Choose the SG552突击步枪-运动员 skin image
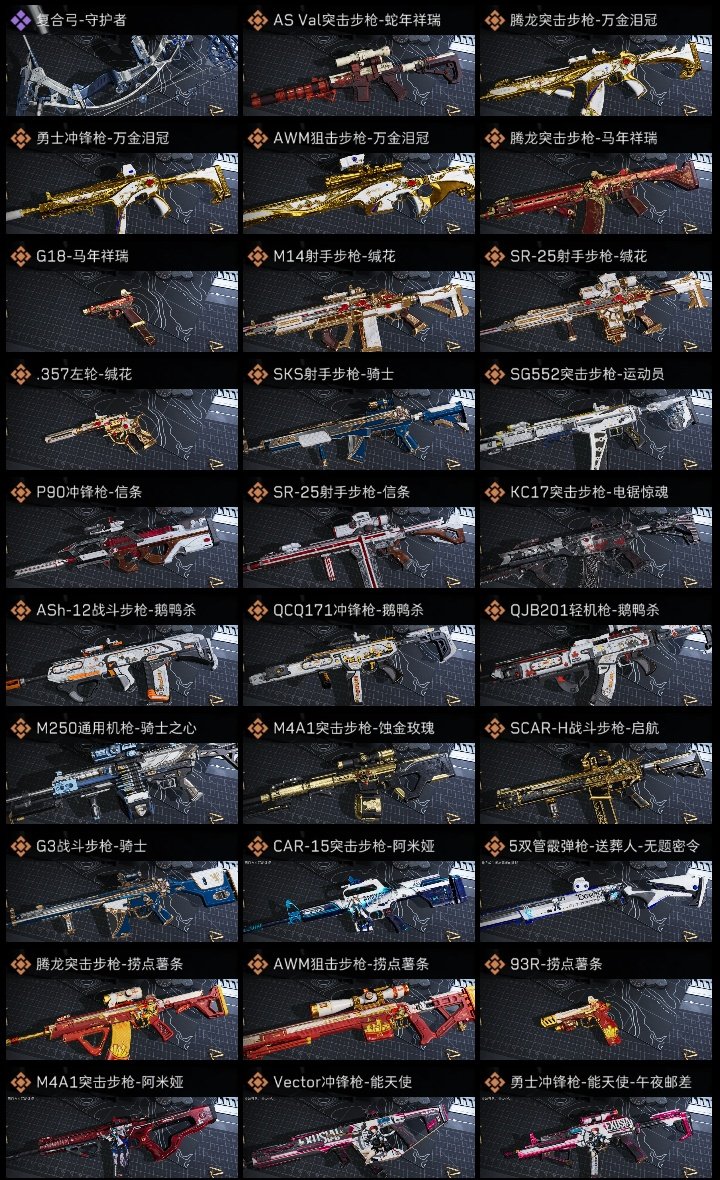This screenshot has height=1180, width=720. pyautogui.click(x=596, y=430)
